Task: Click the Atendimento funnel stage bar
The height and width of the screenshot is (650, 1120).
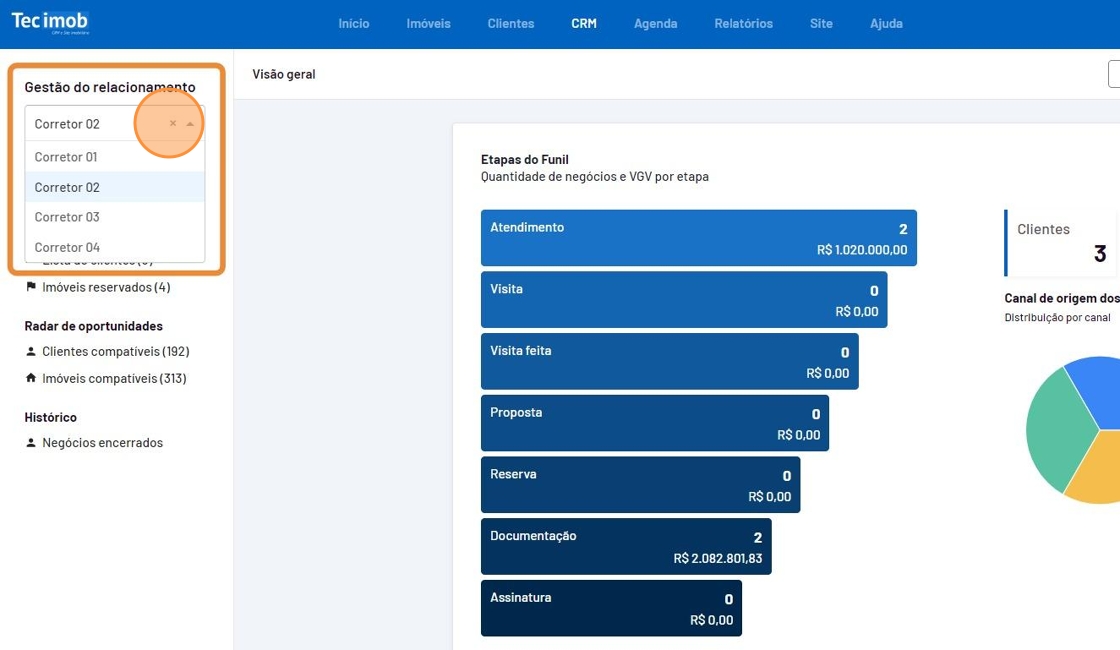Action: pos(698,238)
